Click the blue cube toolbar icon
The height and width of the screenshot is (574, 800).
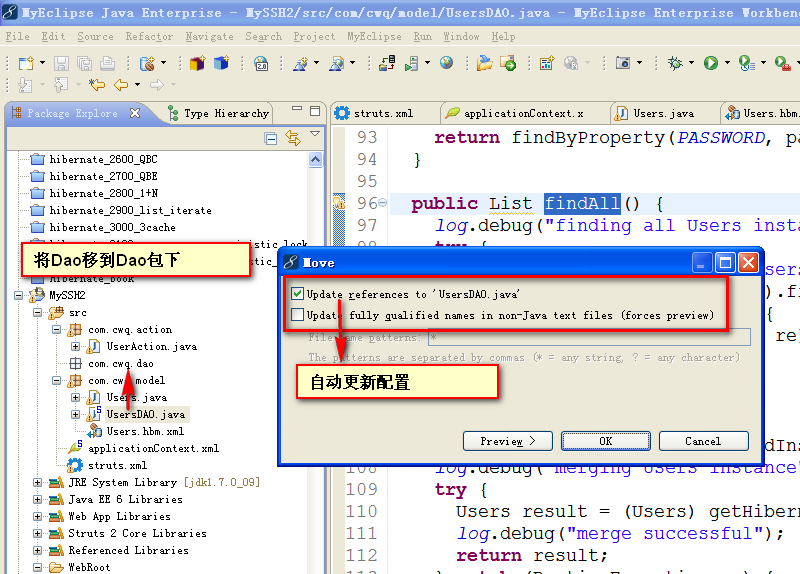pyautogui.click(x=221, y=63)
